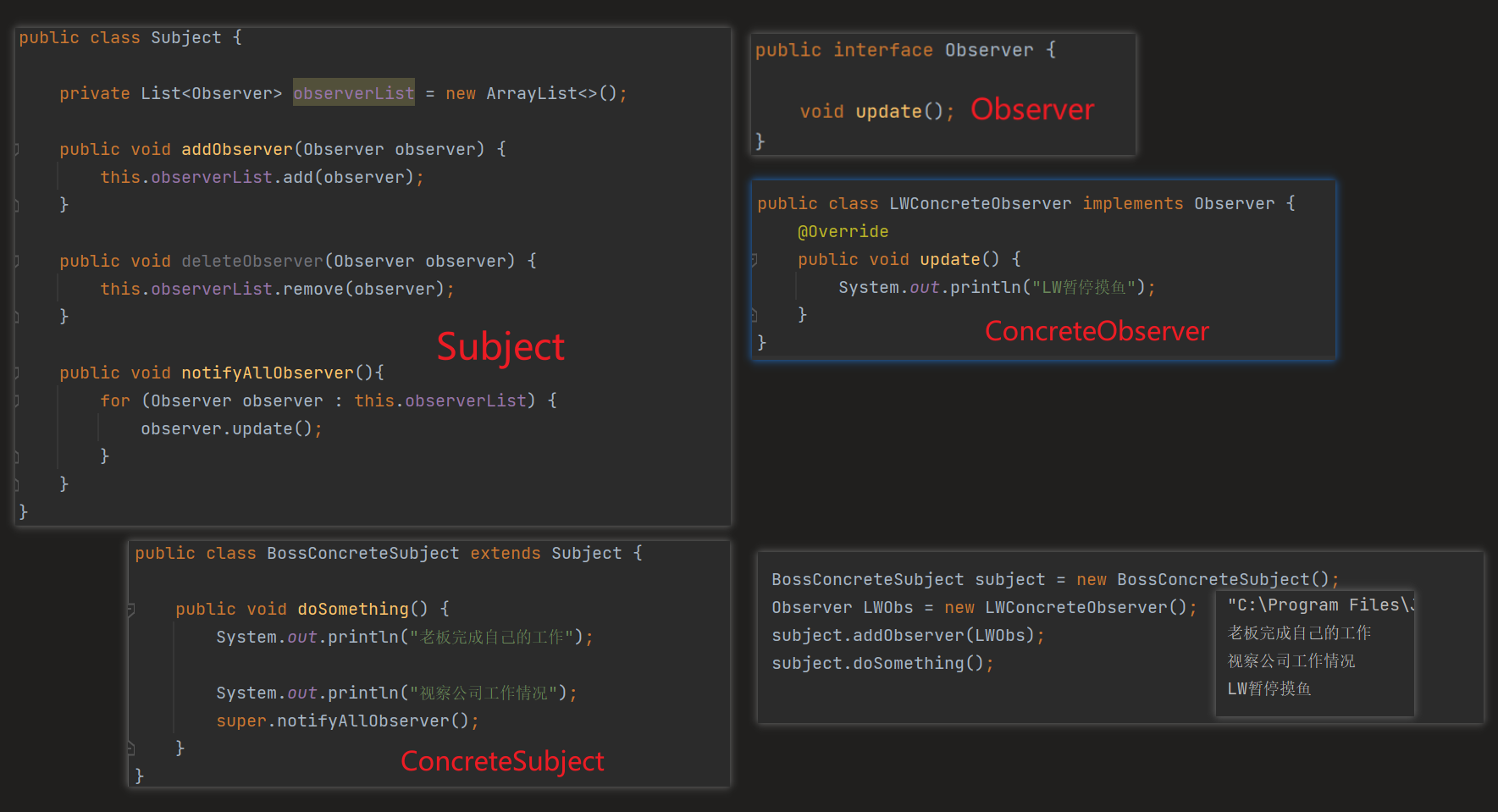Click 'void update();' in the Observer interface

[877, 111]
